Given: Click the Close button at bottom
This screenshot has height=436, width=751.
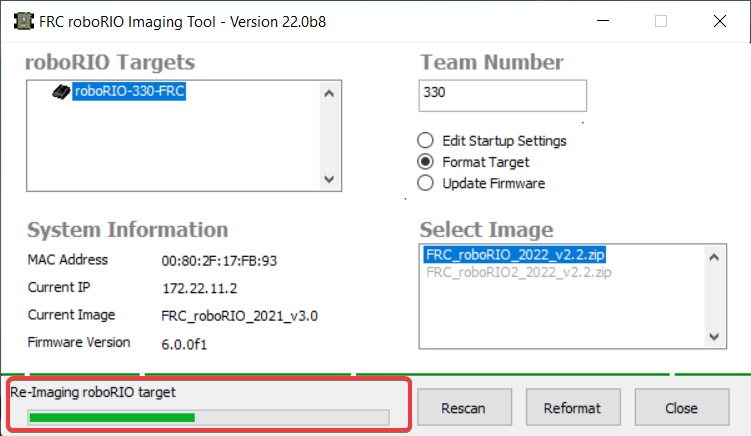Looking at the screenshot, I should point(681,408).
